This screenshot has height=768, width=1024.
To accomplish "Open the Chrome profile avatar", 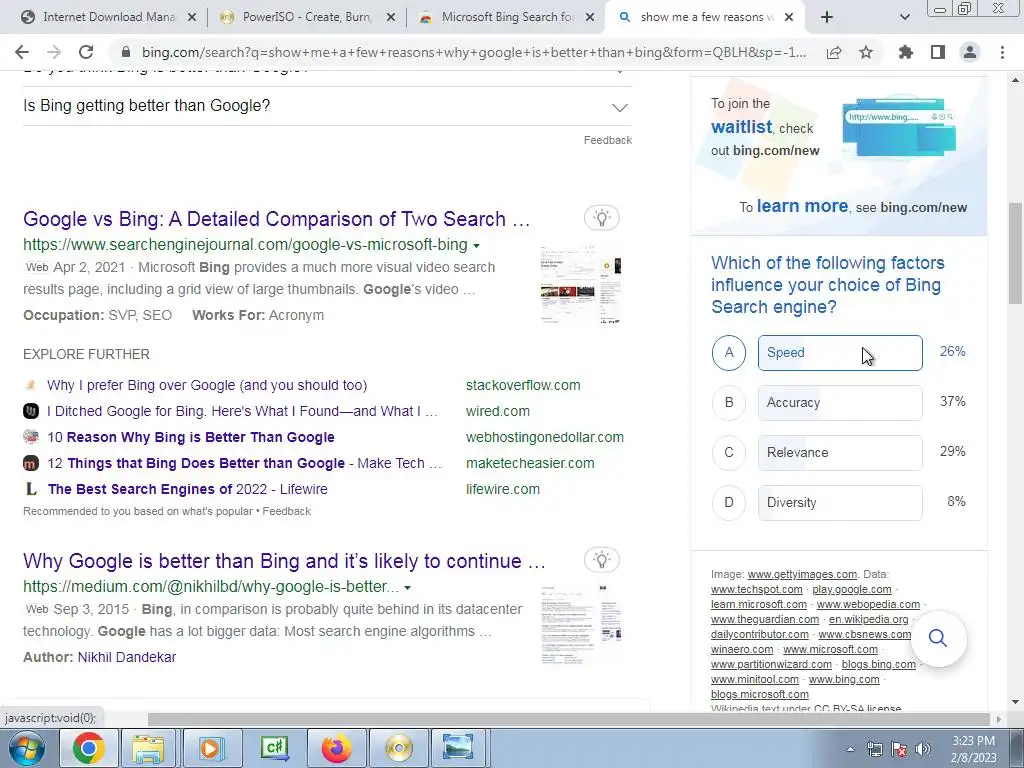I will tap(970, 52).
